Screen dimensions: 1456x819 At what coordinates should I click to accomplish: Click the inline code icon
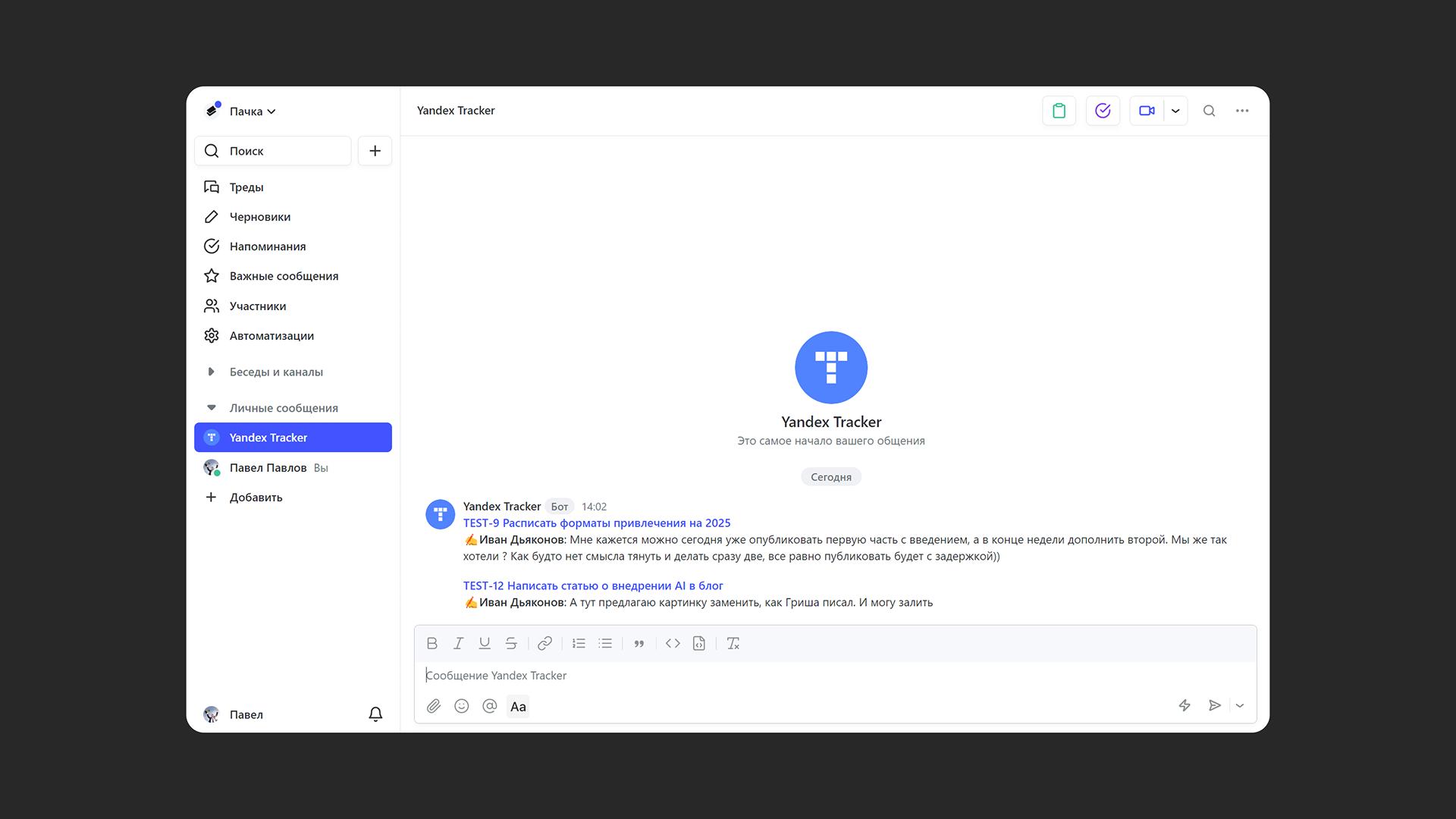pos(673,643)
